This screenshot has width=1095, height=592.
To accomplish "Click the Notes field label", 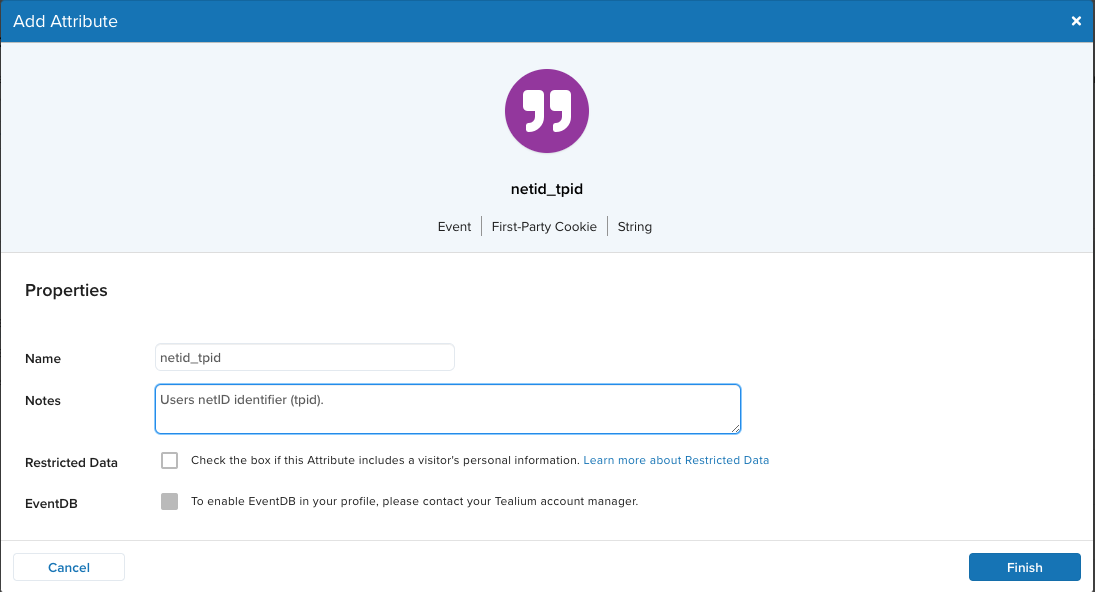I will tap(43, 401).
